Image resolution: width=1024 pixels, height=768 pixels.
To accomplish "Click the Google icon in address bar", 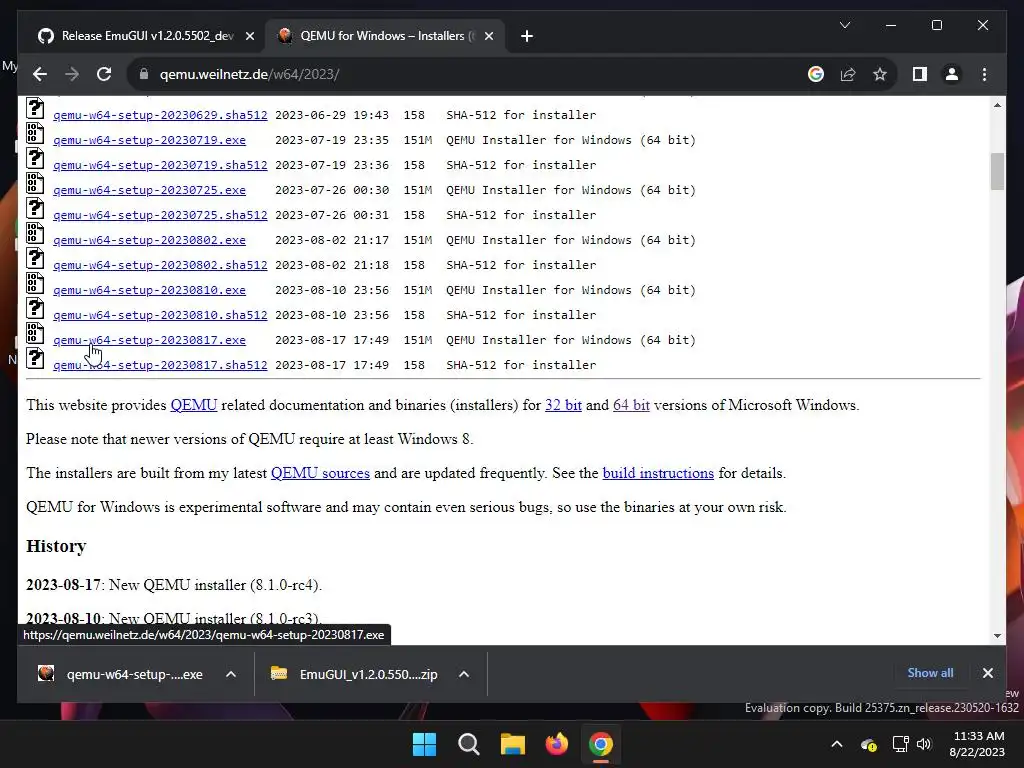I will tap(816, 74).
